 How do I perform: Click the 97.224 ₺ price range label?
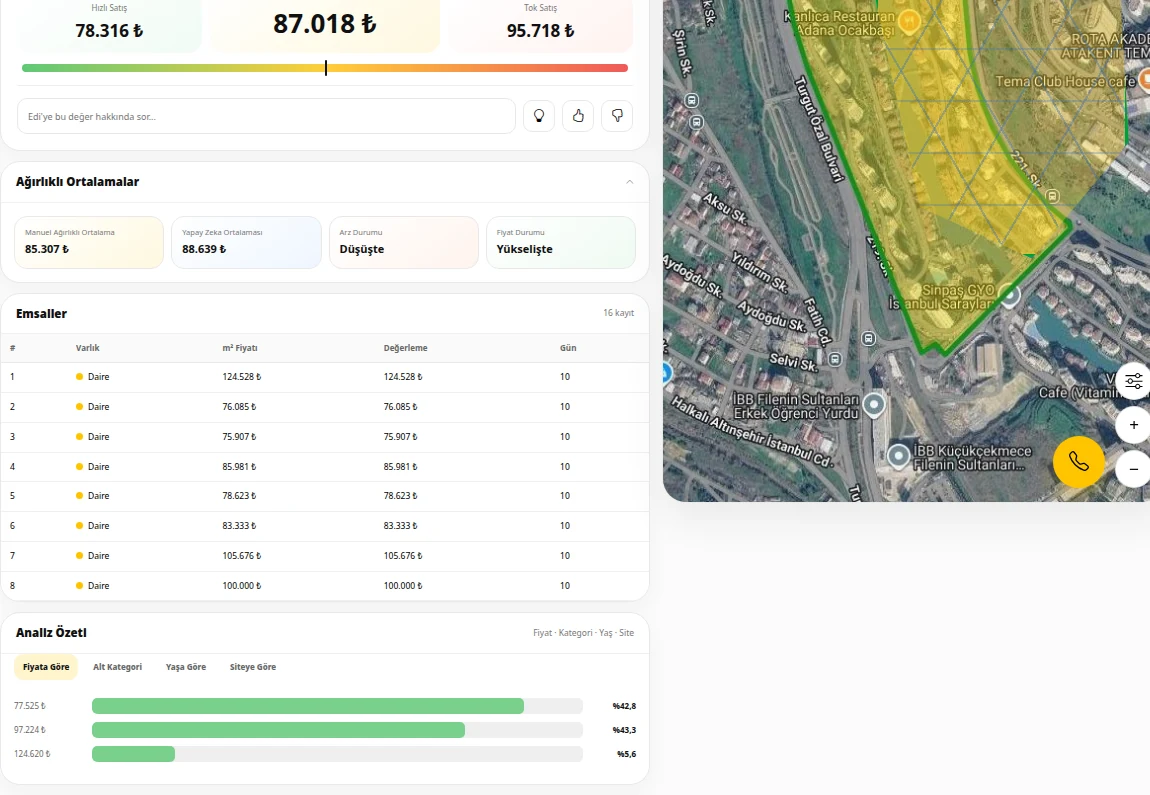29,730
